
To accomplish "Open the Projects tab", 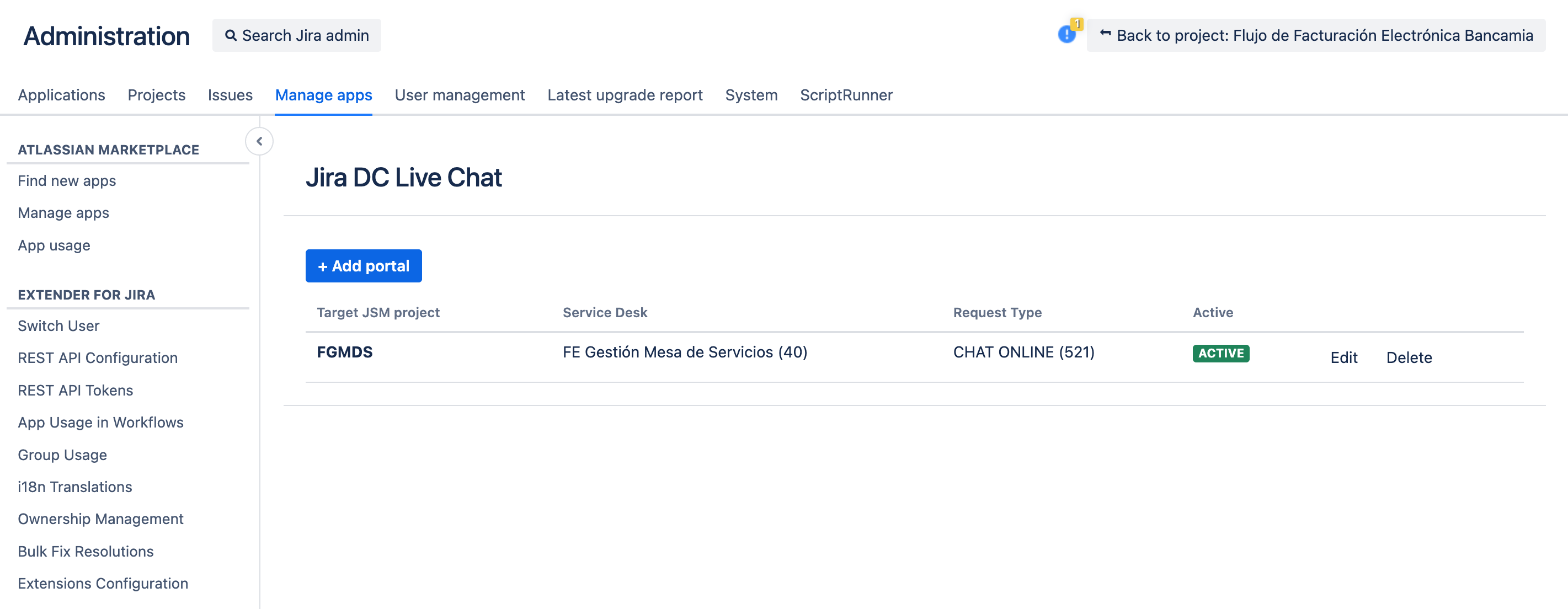I will coord(157,95).
